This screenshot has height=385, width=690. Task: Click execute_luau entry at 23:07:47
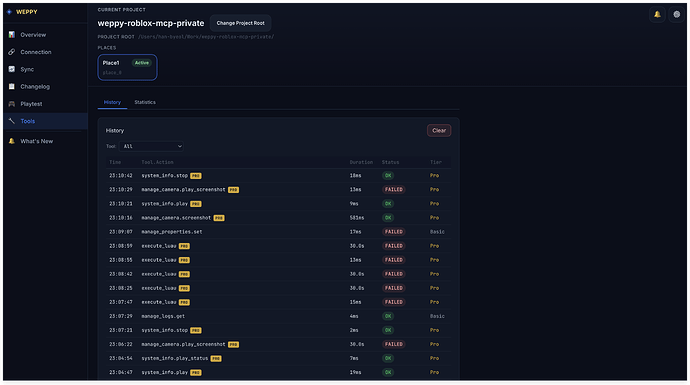click(x=159, y=302)
